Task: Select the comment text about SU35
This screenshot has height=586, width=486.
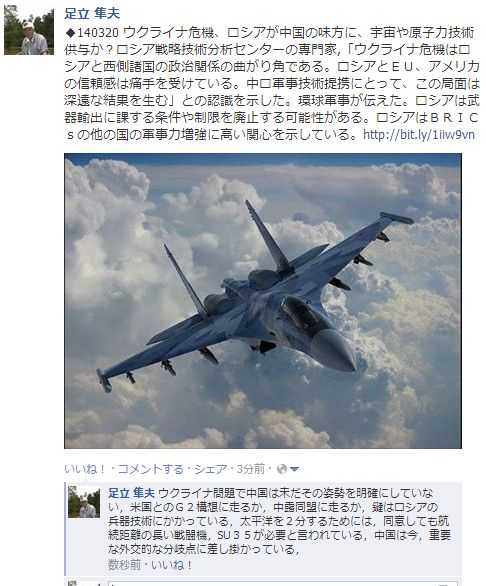Action: pos(279,521)
